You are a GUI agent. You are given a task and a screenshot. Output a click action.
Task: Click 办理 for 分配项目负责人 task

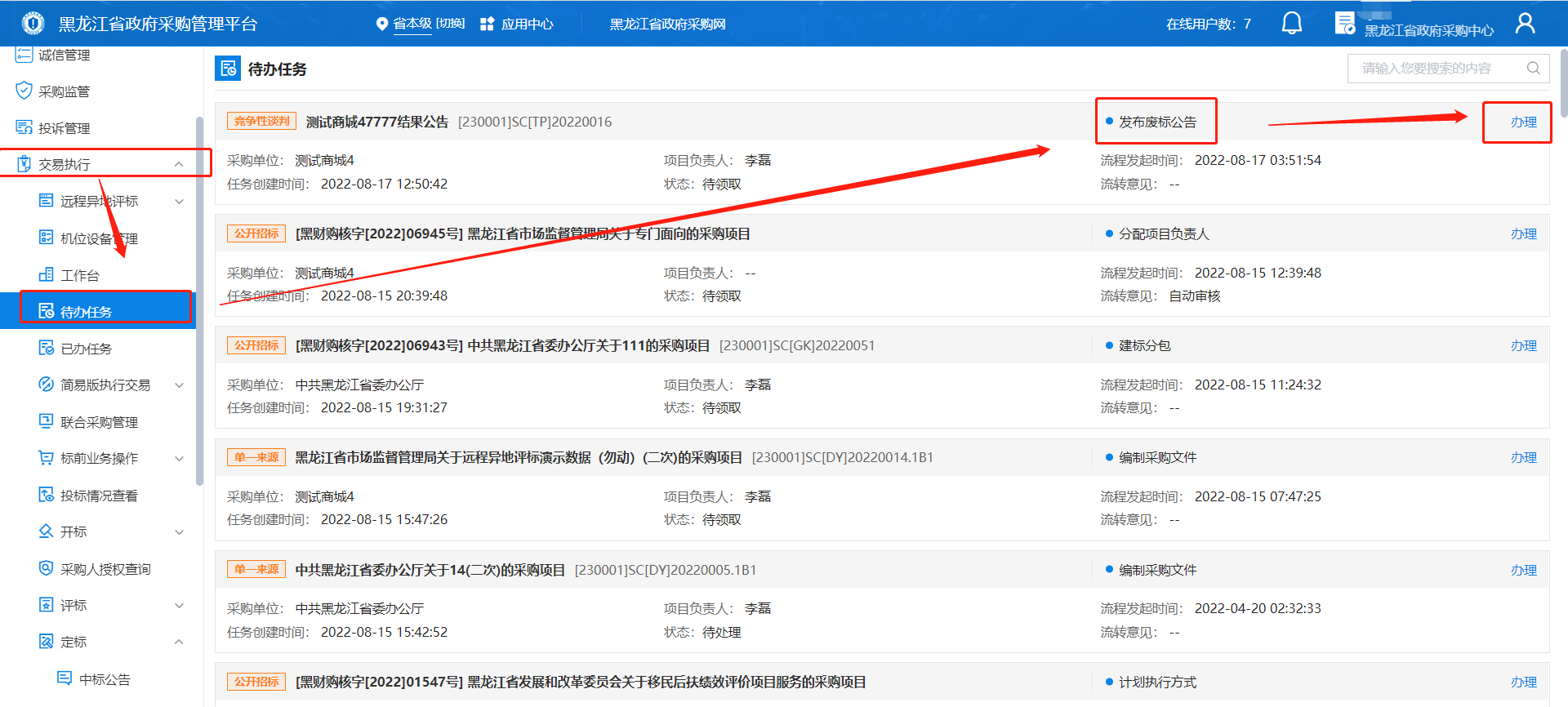[1523, 233]
